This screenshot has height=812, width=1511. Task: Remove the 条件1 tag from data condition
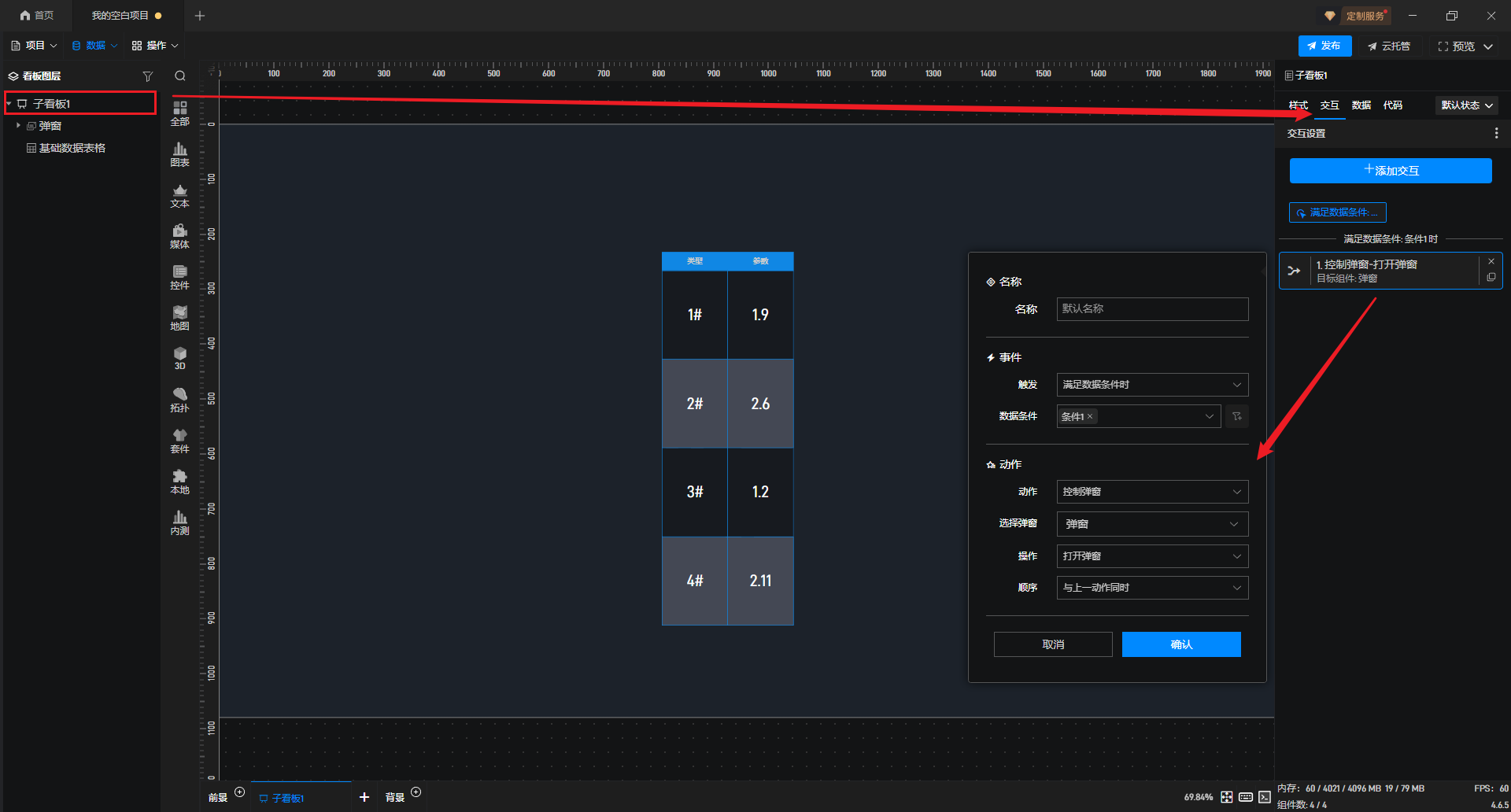click(x=1090, y=417)
